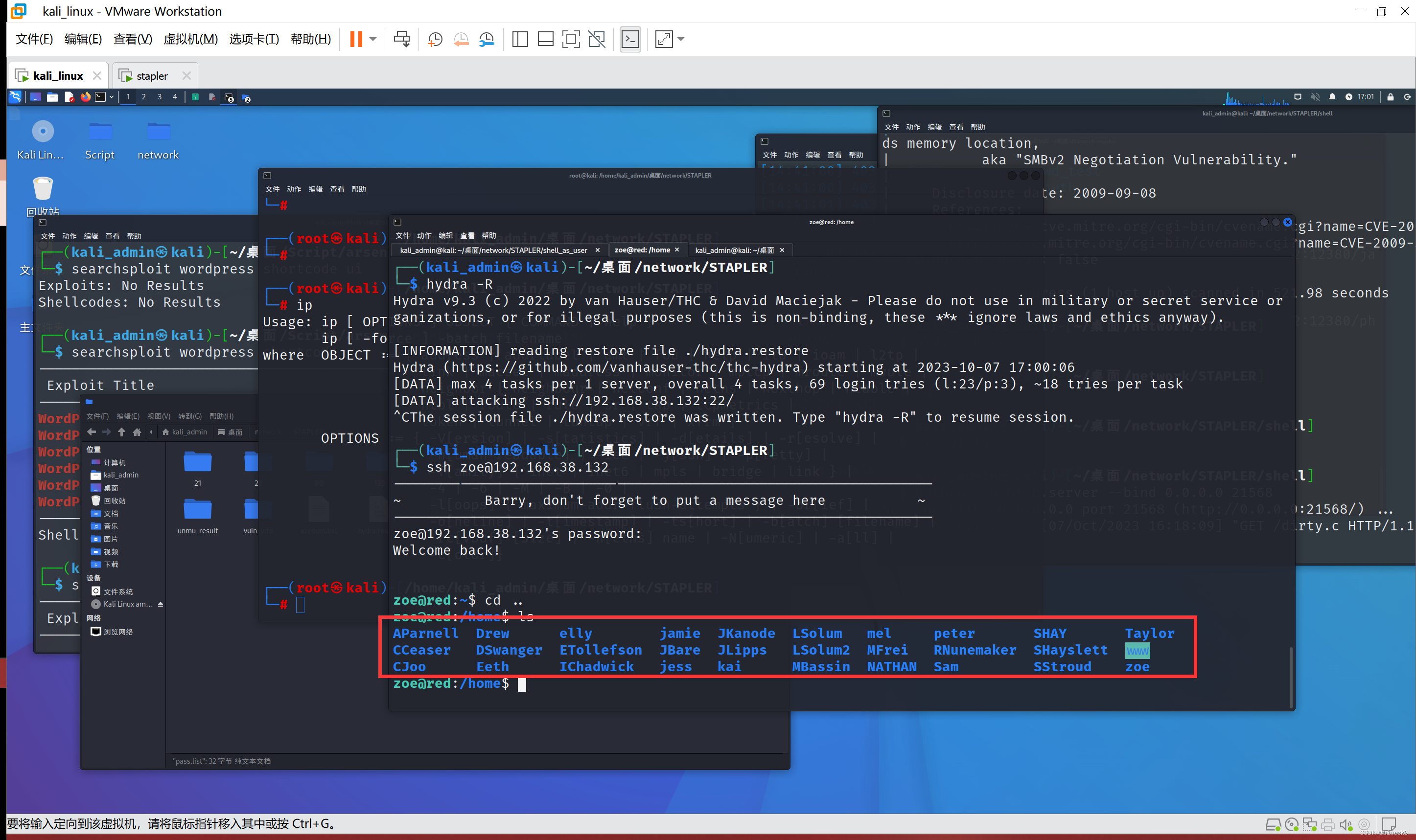Click the logout icon in the system tray
This screenshot has height=840, width=1416.
point(1408,97)
